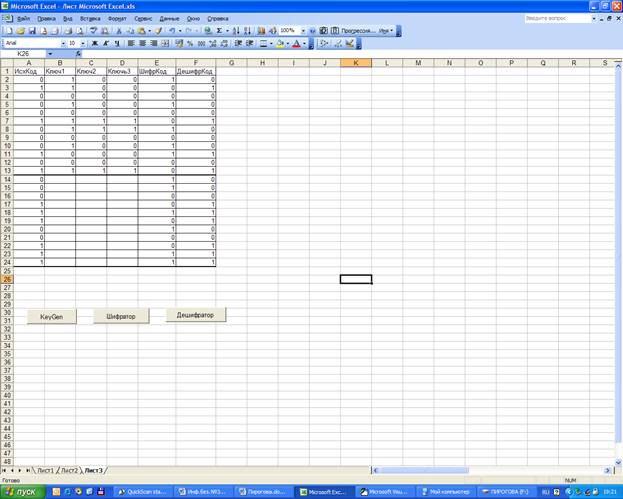The width and height of the screenshot is (623, 499).
Task: Click the Italic formatting icon
Action: click(x=106, y=43)
